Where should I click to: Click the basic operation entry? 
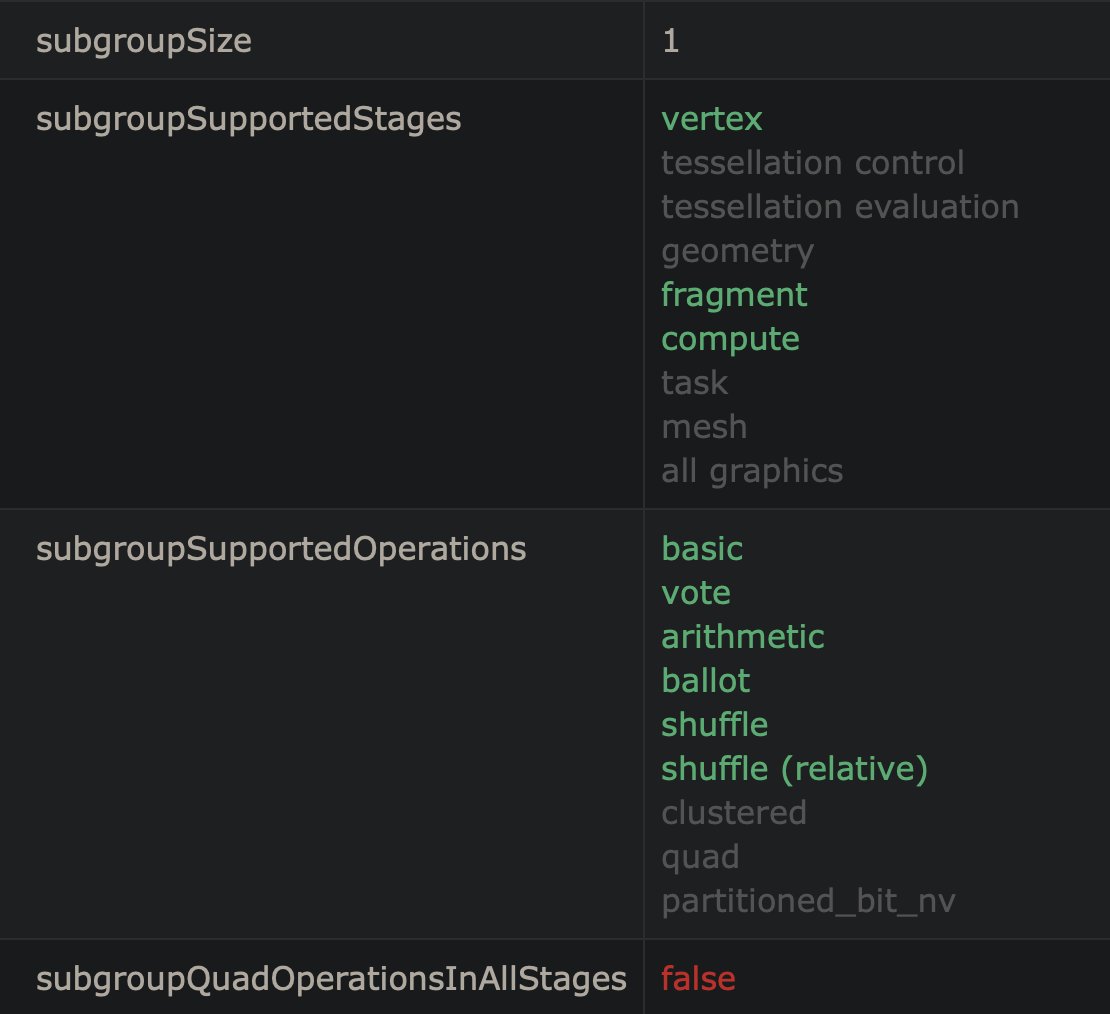[x=702, y=549]
